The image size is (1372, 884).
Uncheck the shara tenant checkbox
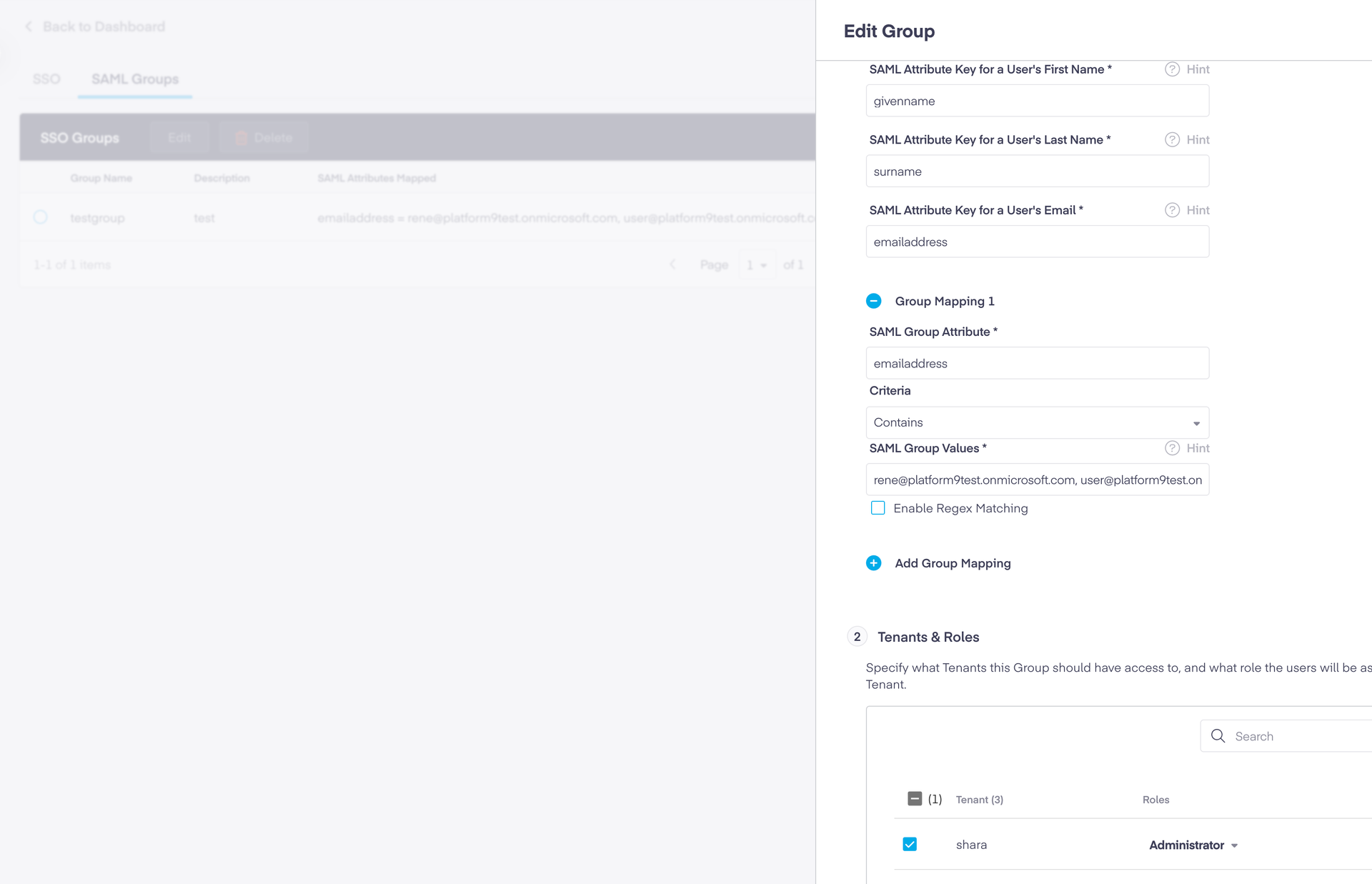(x=910, y=844)
